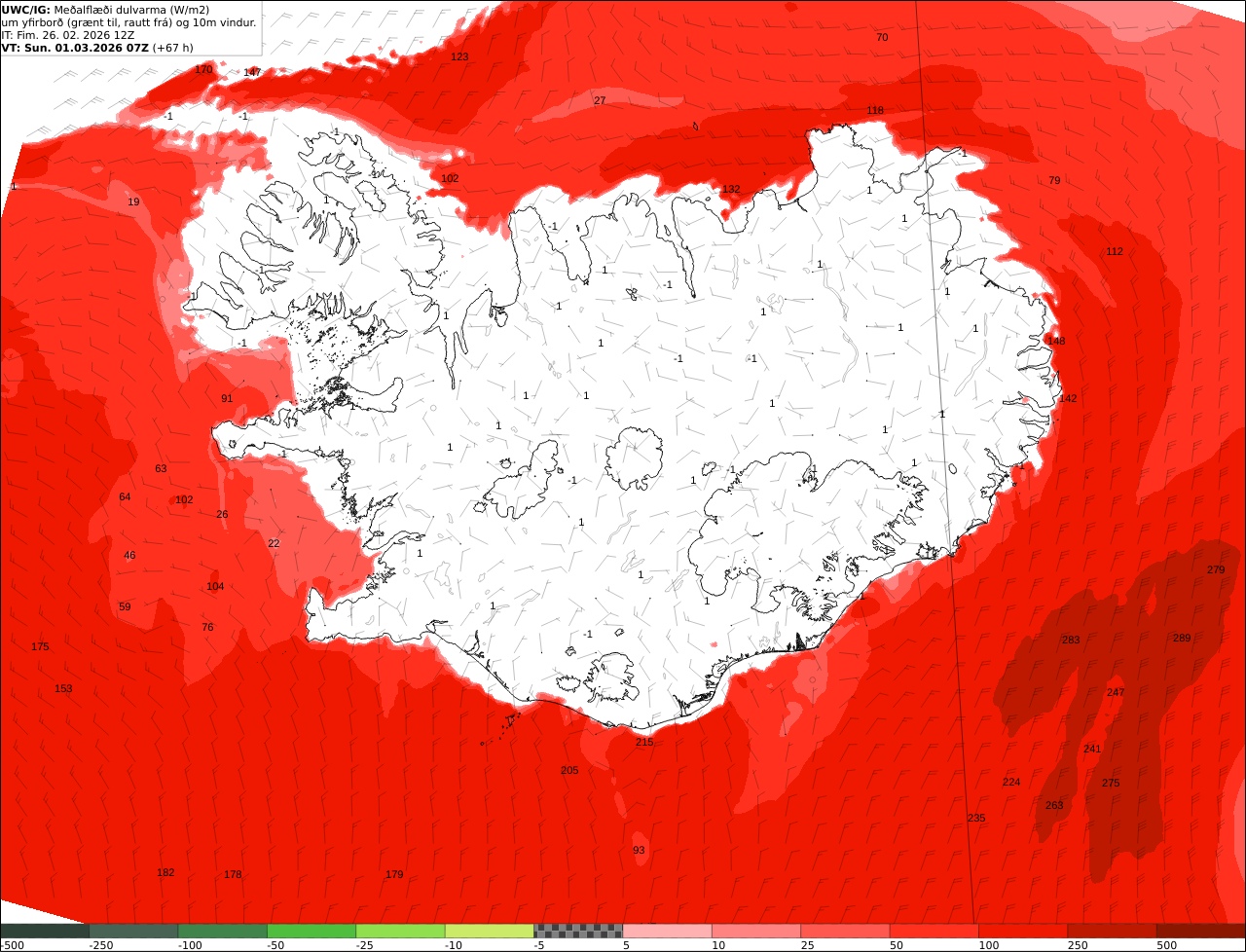
Task: Click the flux value 283 on the map
Action: [1071, 641]
